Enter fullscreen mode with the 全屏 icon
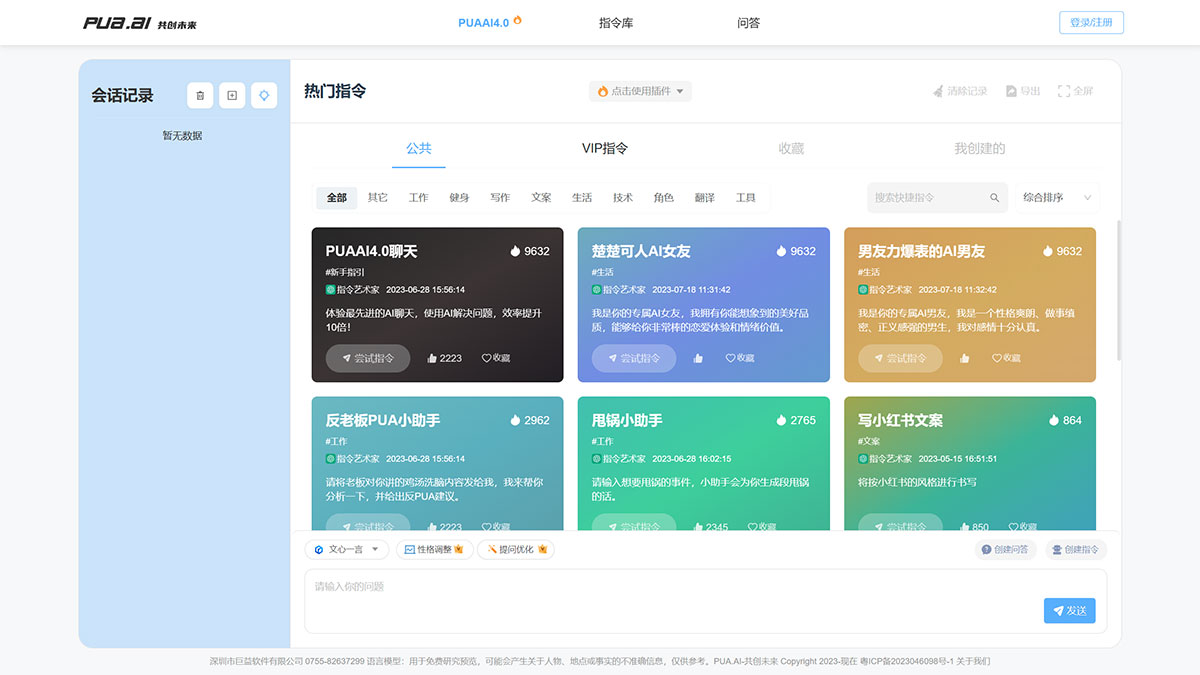Image resolution: width=1200 pixels, height=675 pixels. coord(1076,91)
